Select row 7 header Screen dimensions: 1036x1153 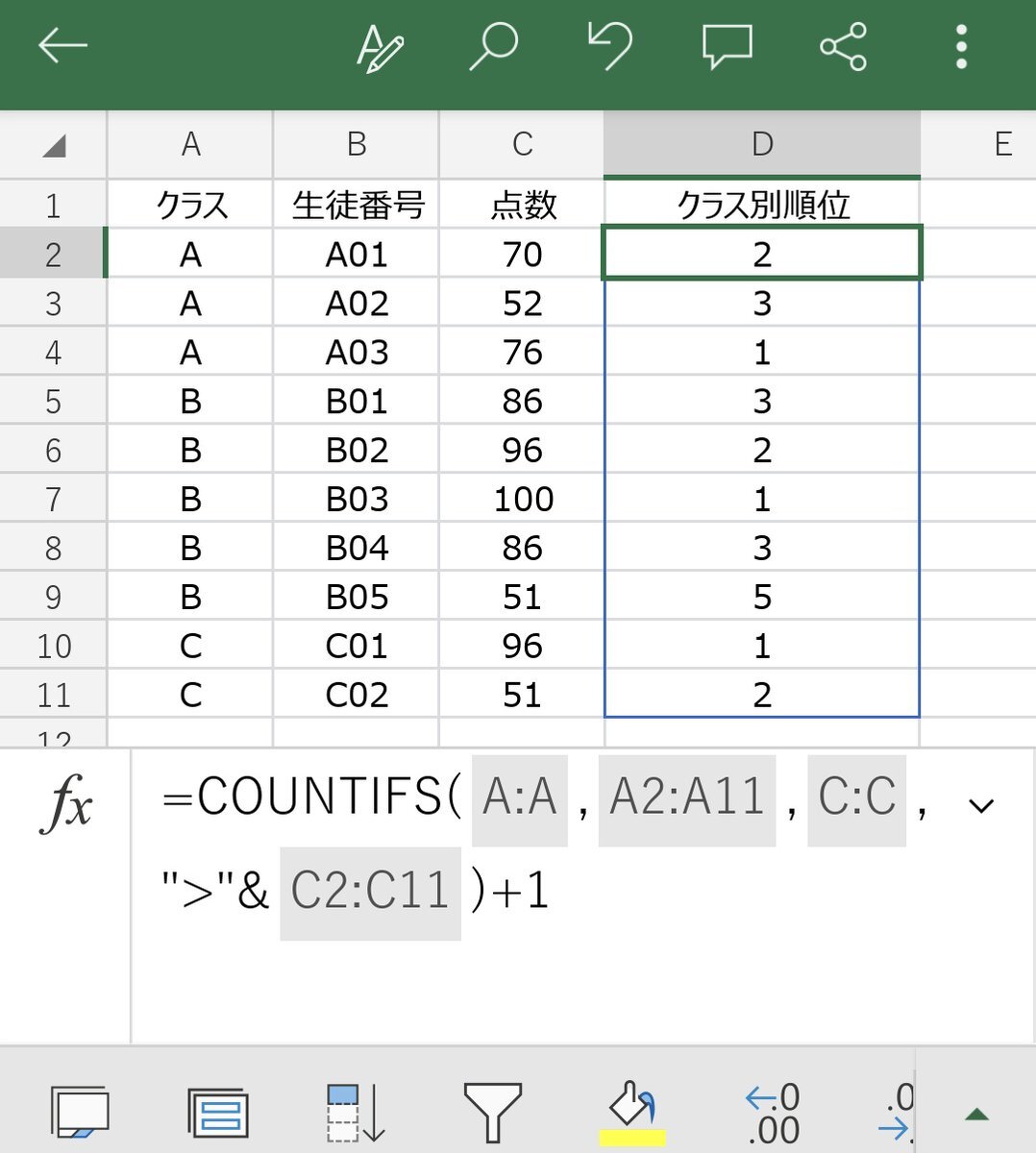(53, 499)
